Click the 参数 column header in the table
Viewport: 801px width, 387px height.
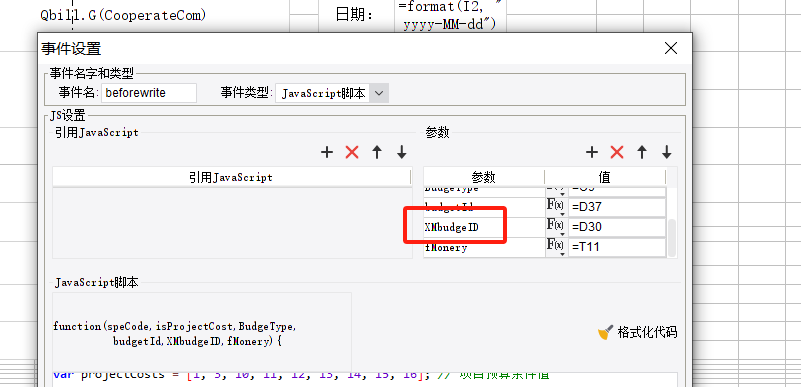(x=483, y=177)
